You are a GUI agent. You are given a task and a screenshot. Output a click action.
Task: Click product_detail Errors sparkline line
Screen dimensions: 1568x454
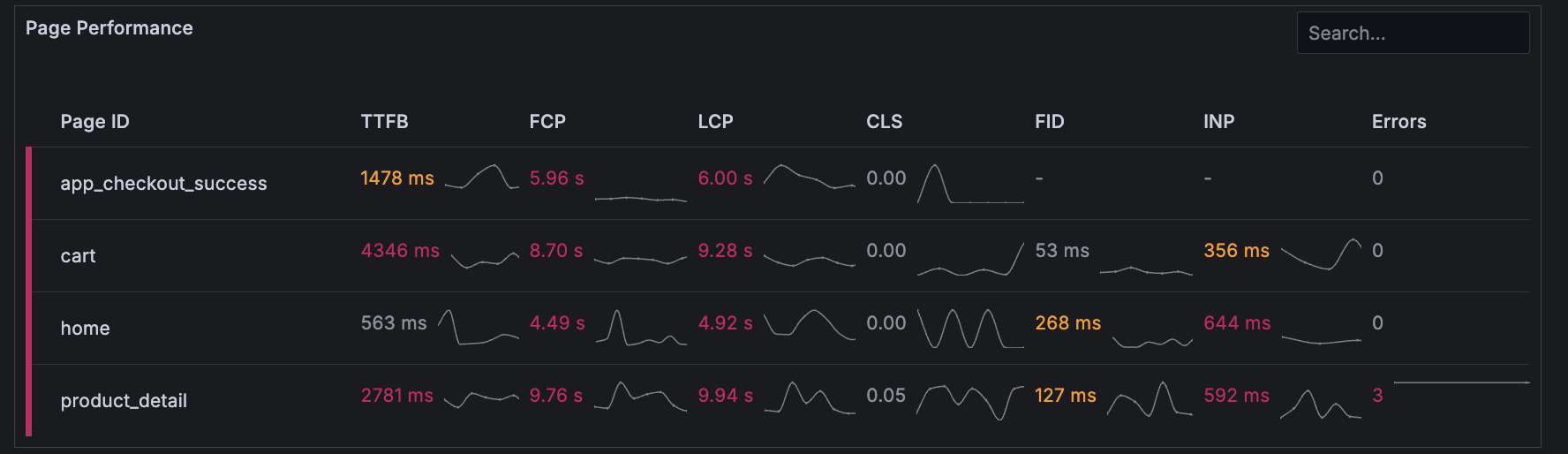click(1461, 383)
